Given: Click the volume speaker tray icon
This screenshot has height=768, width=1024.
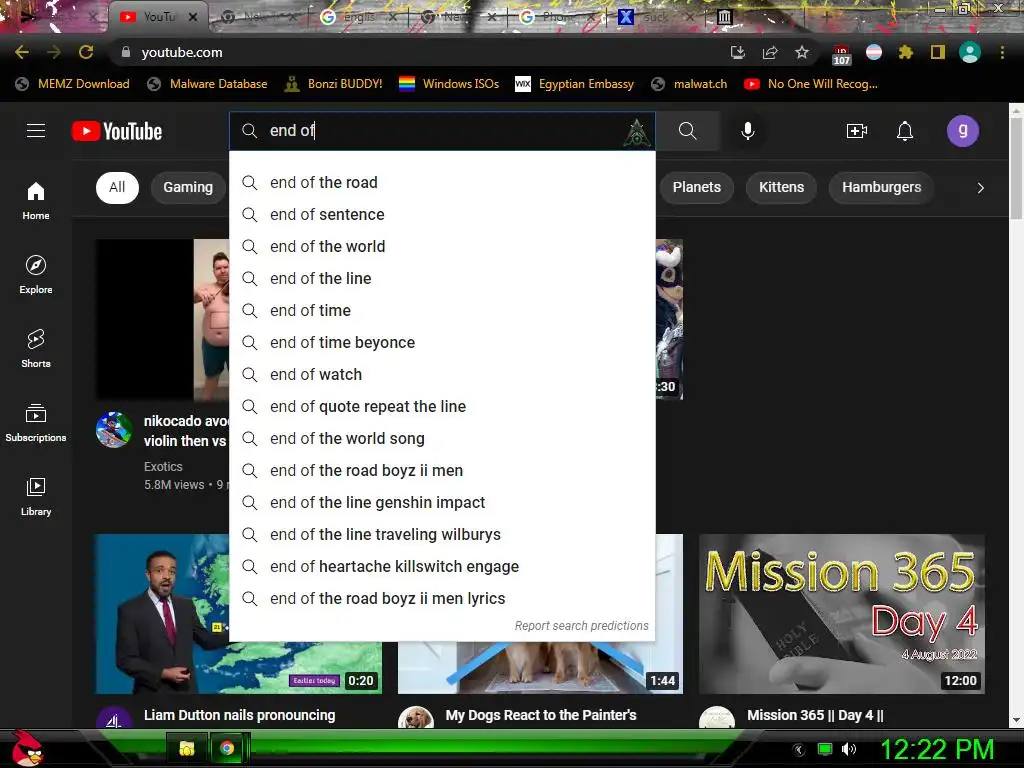Looking at the screenshot, I should [x=848, y=749].
